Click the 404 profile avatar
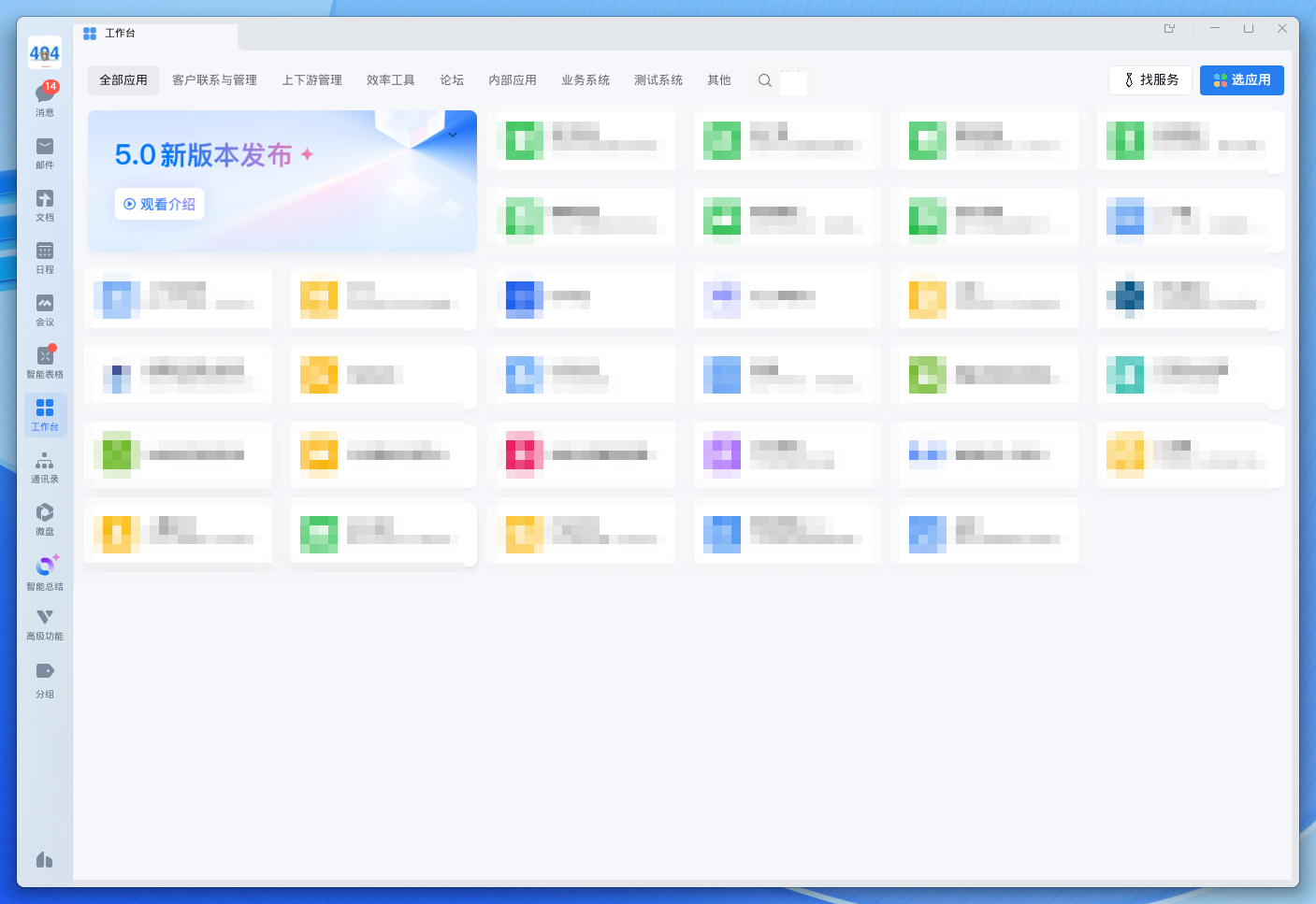 click(45, 52)
